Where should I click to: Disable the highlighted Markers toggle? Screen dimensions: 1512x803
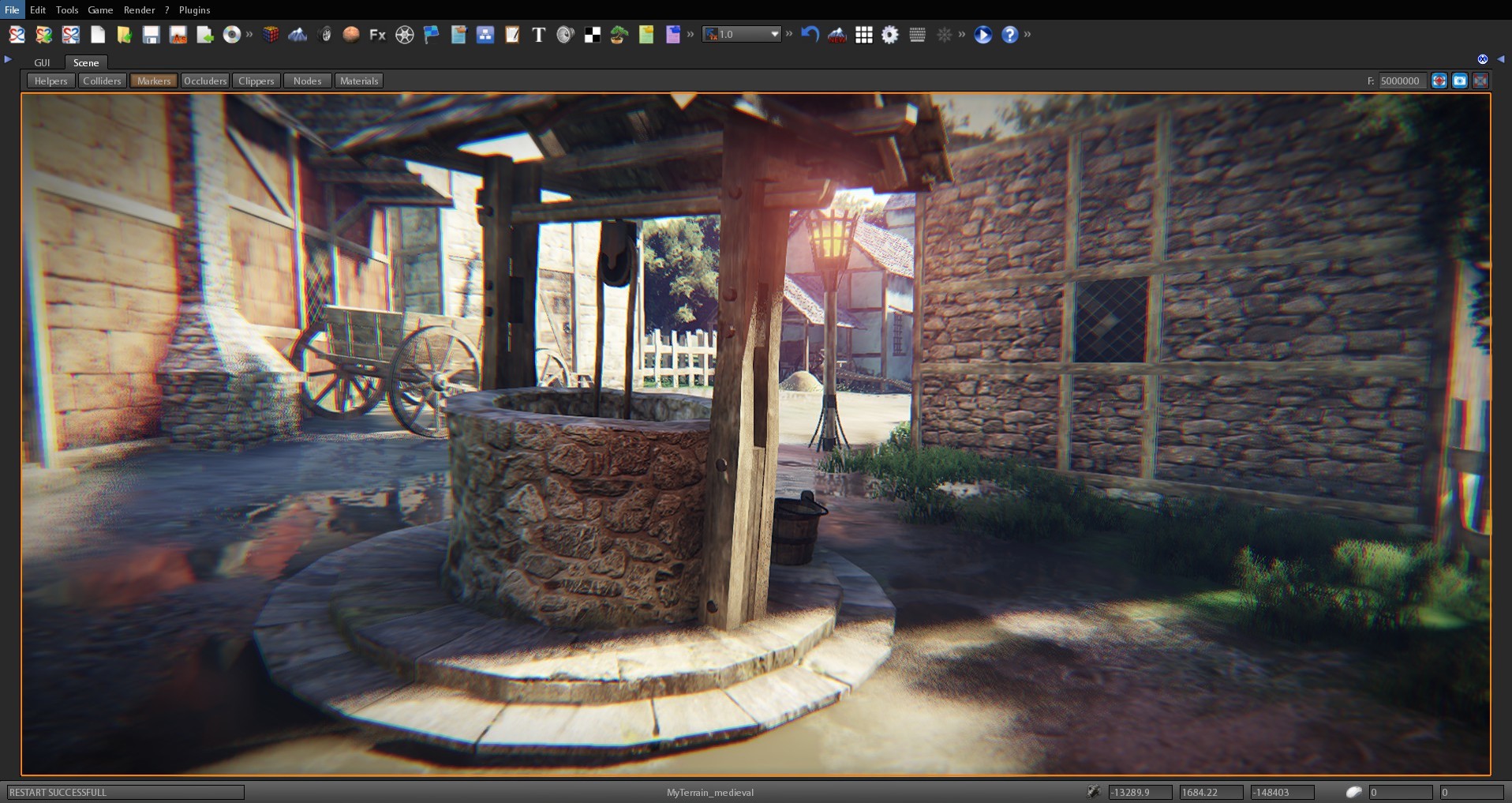coord(154,81)
